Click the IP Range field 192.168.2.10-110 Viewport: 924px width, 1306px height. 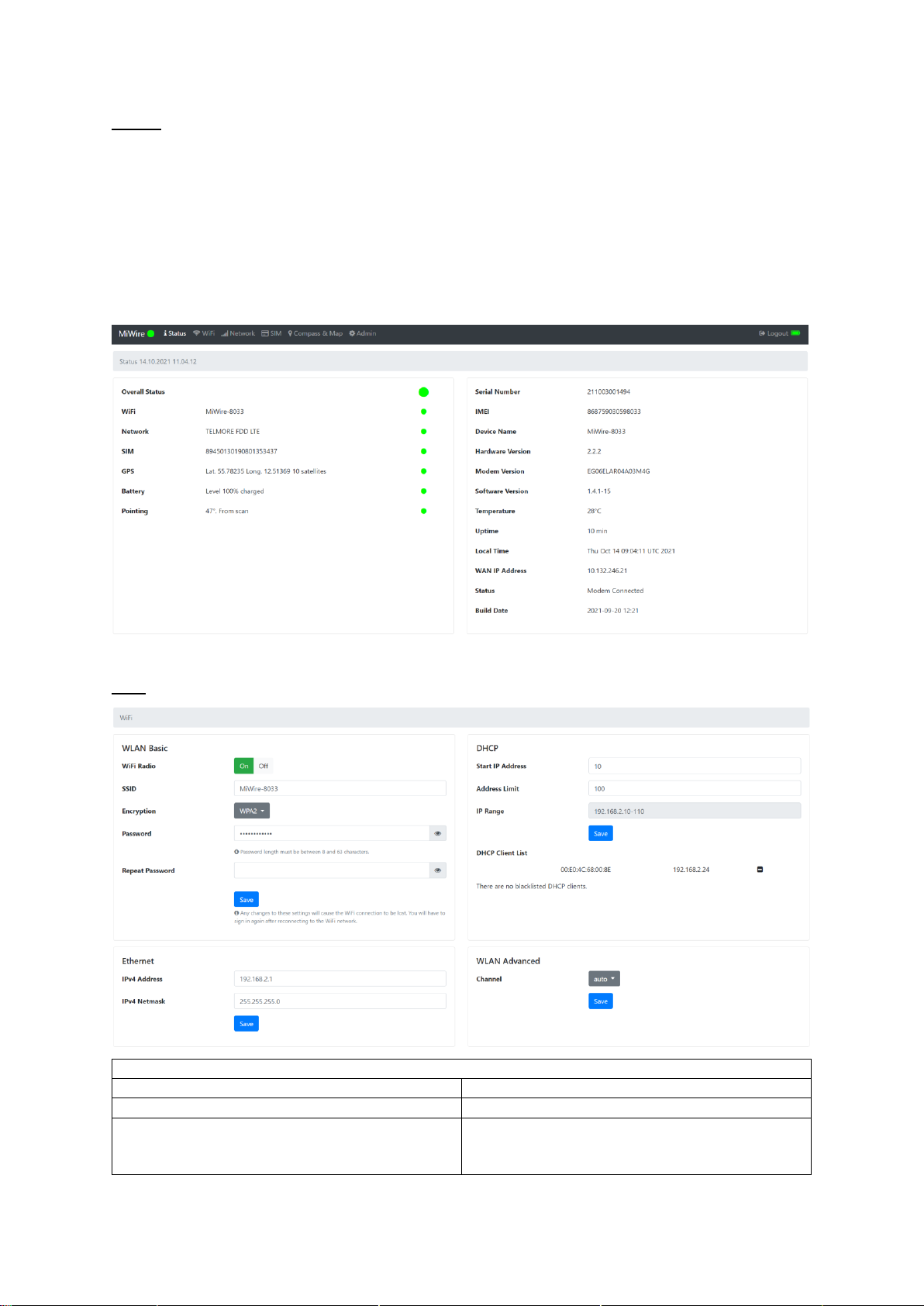point(695,812)
